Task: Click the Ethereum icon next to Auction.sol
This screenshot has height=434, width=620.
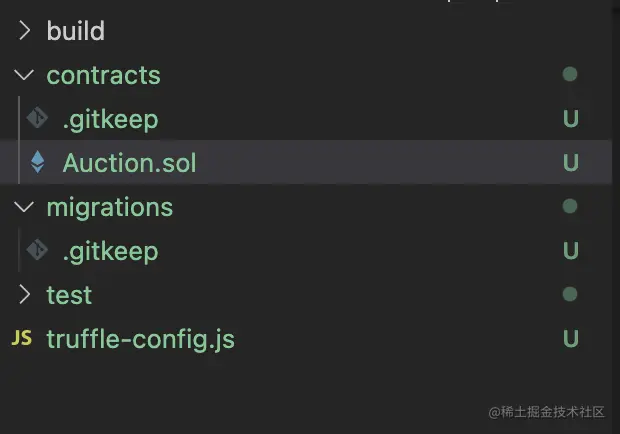Action: coord(38,163)
